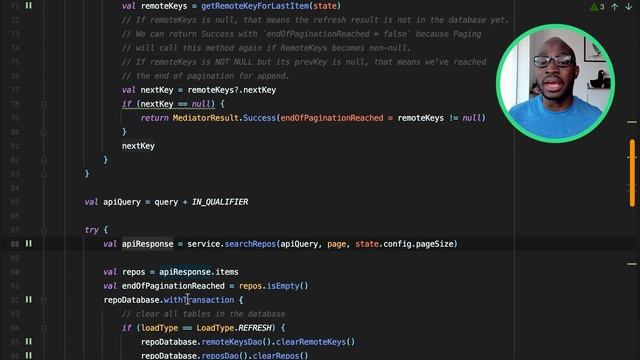Click suspend-call gutter icon on withTransaction line
Viewport: 640px width, 360px height.
(x=29, y=300)
